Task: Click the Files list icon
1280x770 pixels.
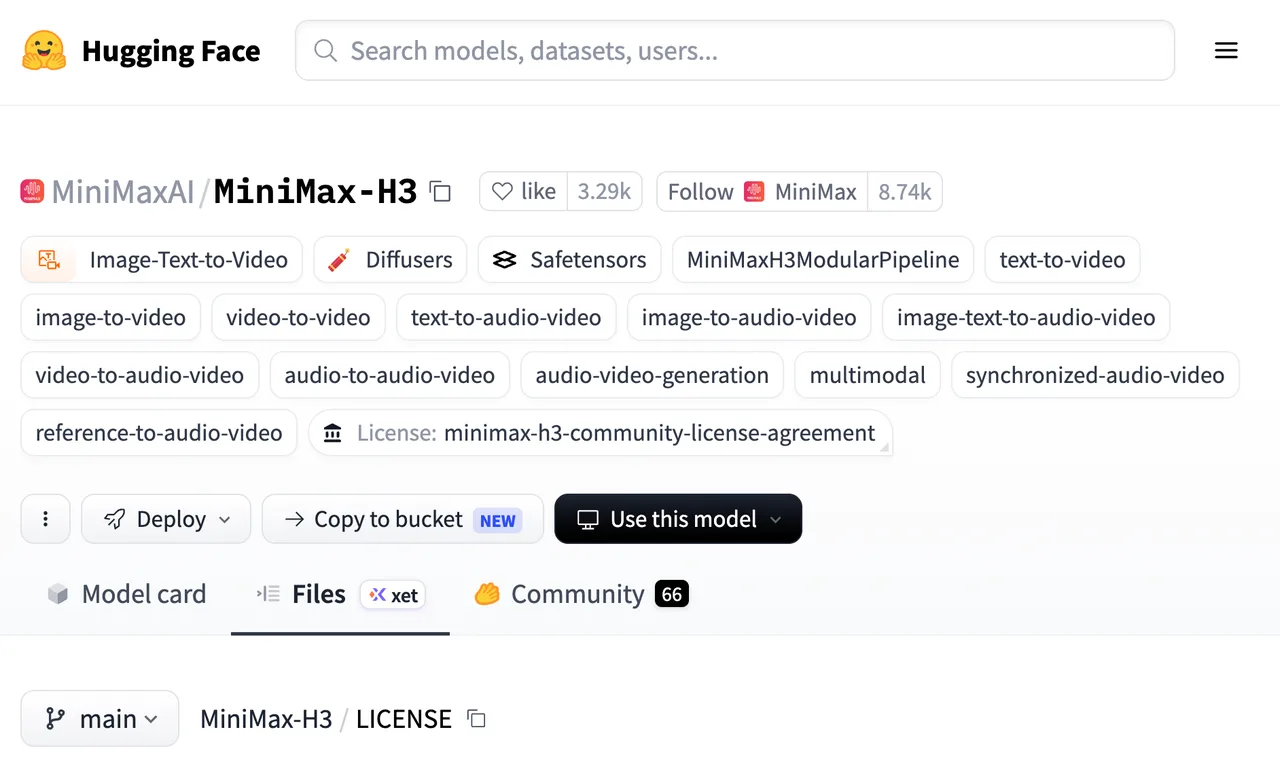Action: coord(267,594)
